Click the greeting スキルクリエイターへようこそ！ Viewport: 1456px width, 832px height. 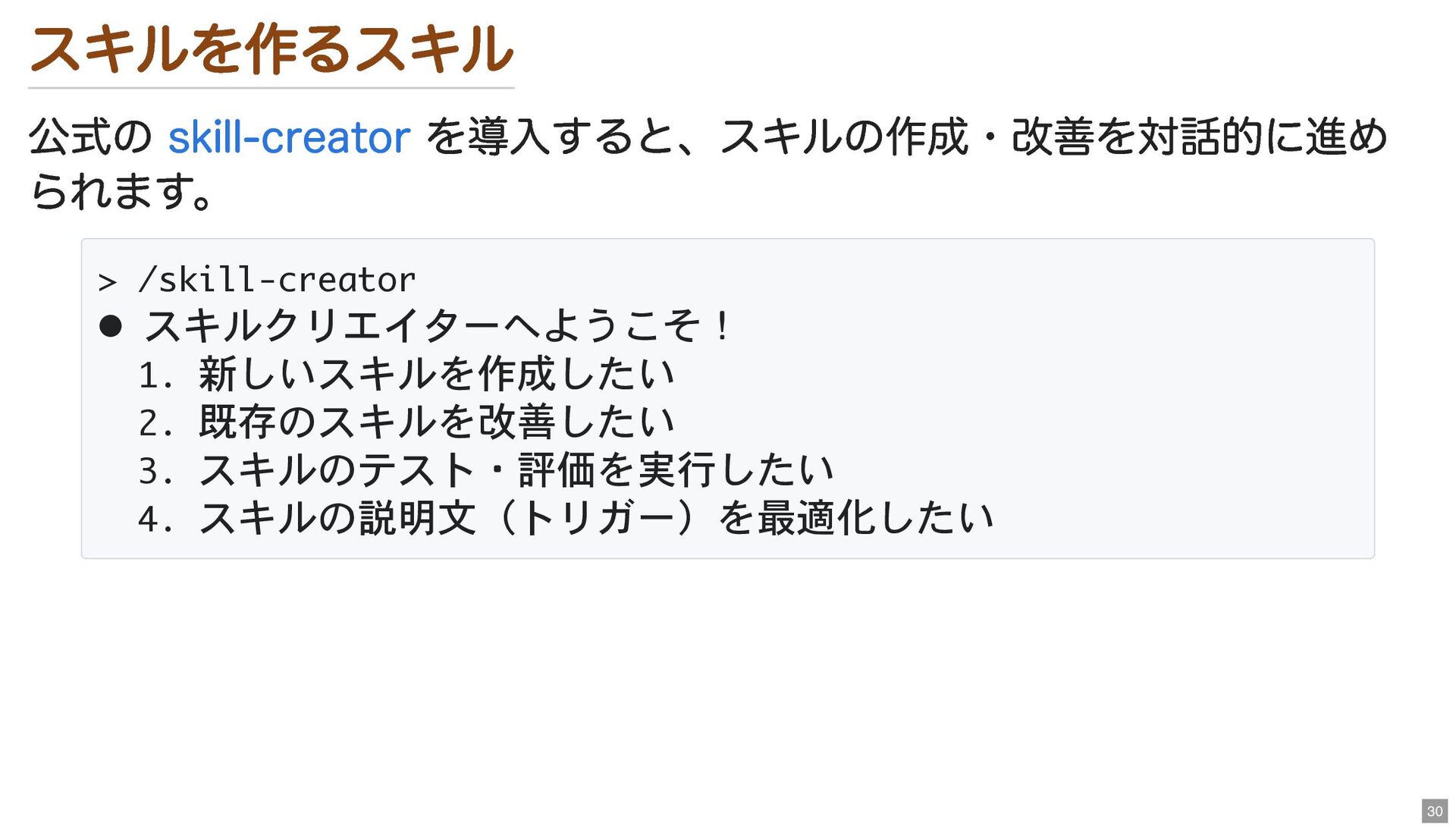438,326
